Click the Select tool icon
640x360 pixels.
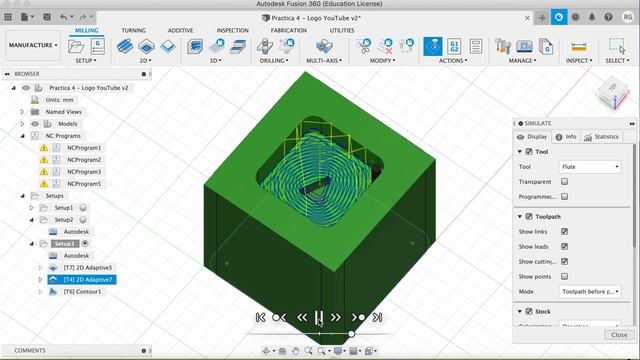tap(617, 46)
